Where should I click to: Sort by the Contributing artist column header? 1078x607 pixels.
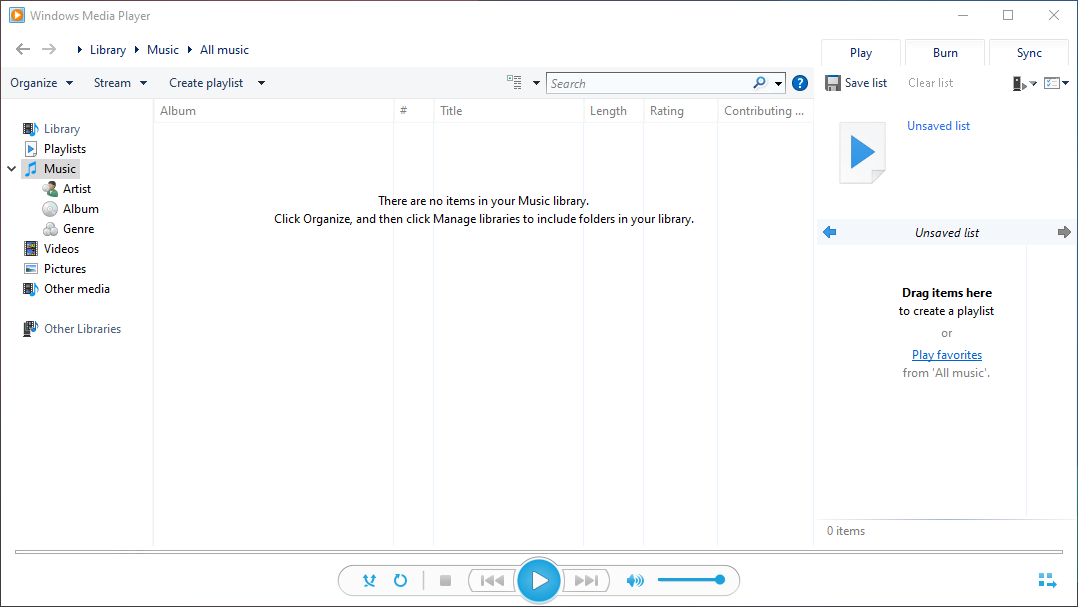pyautogui.click(x=765, y=111)
